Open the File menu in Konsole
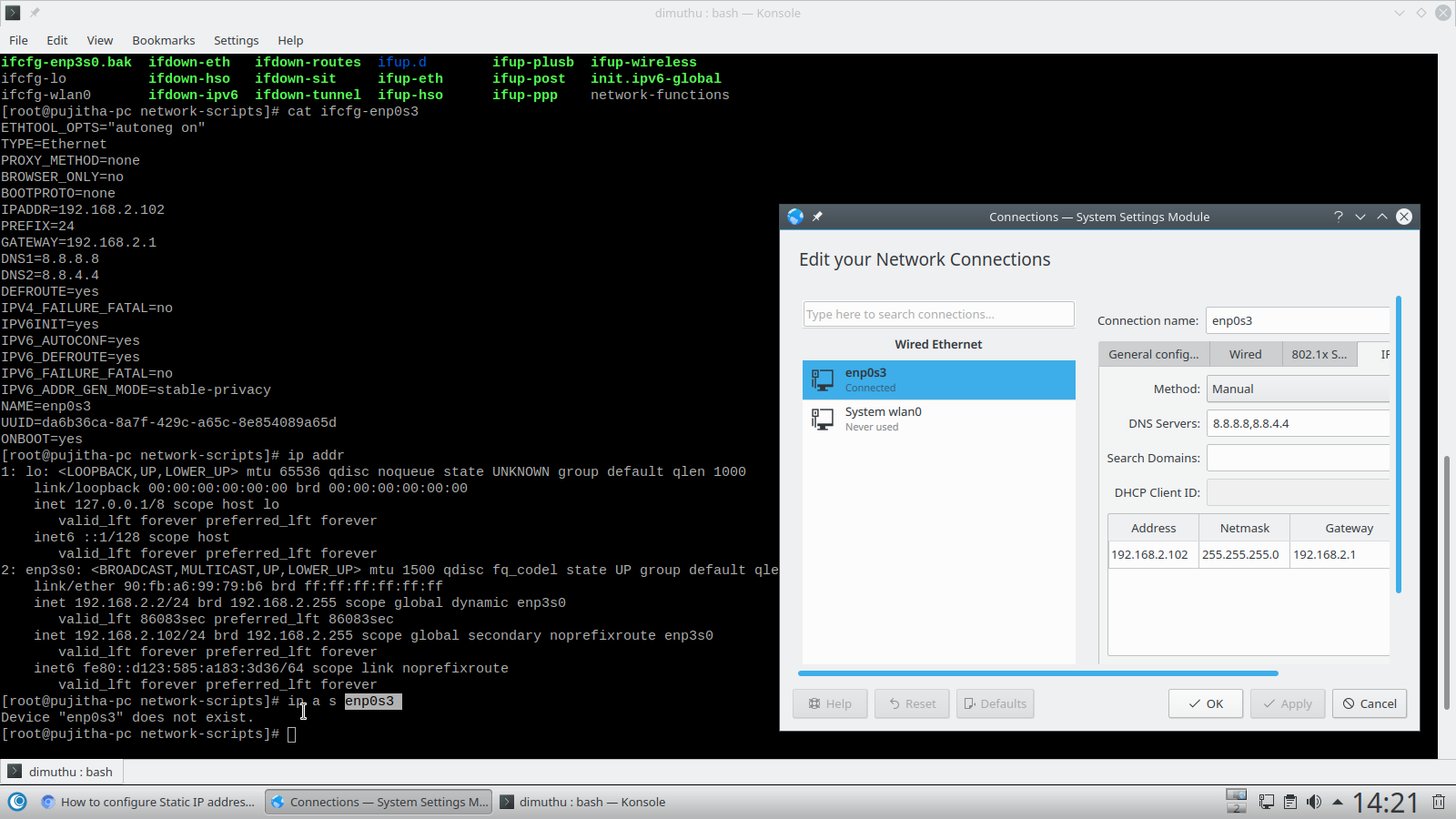 point(18,40)
